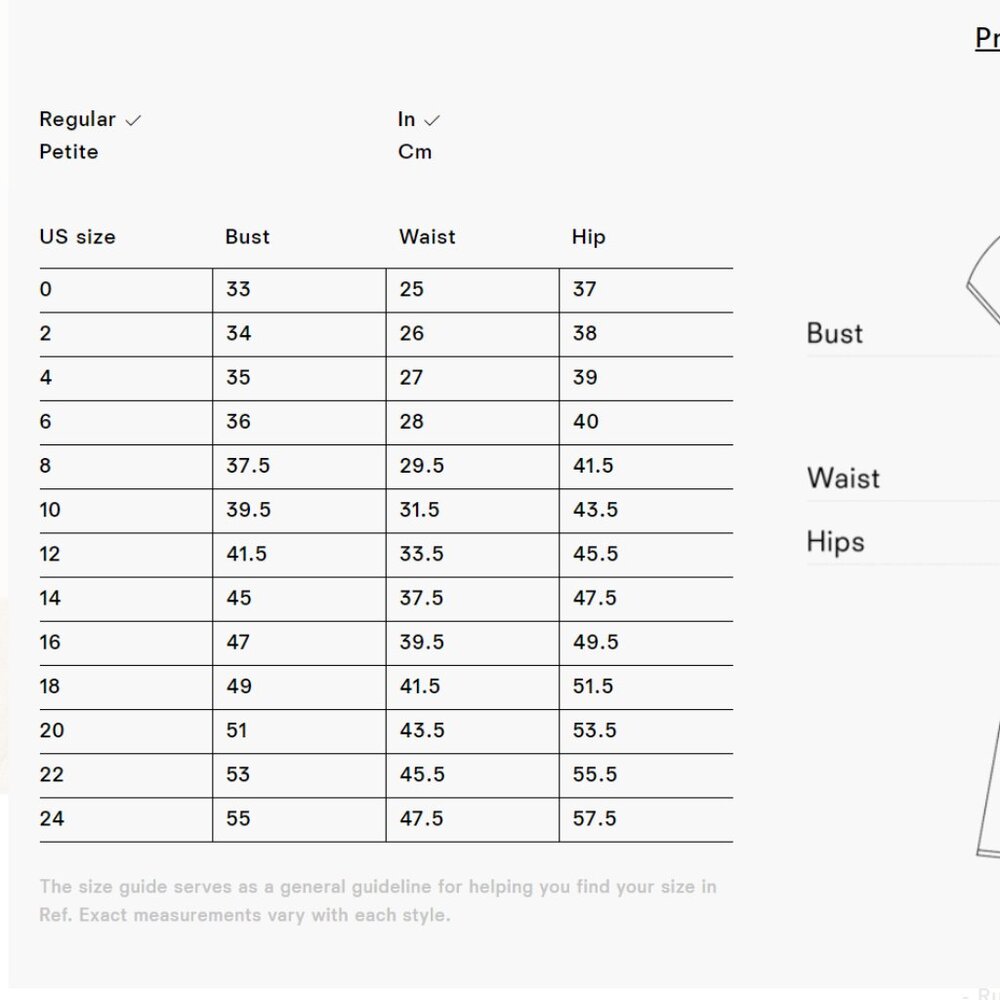Click the Bust label beside the diagram
Viewport: 1000px width, 1000px height.
834,333
